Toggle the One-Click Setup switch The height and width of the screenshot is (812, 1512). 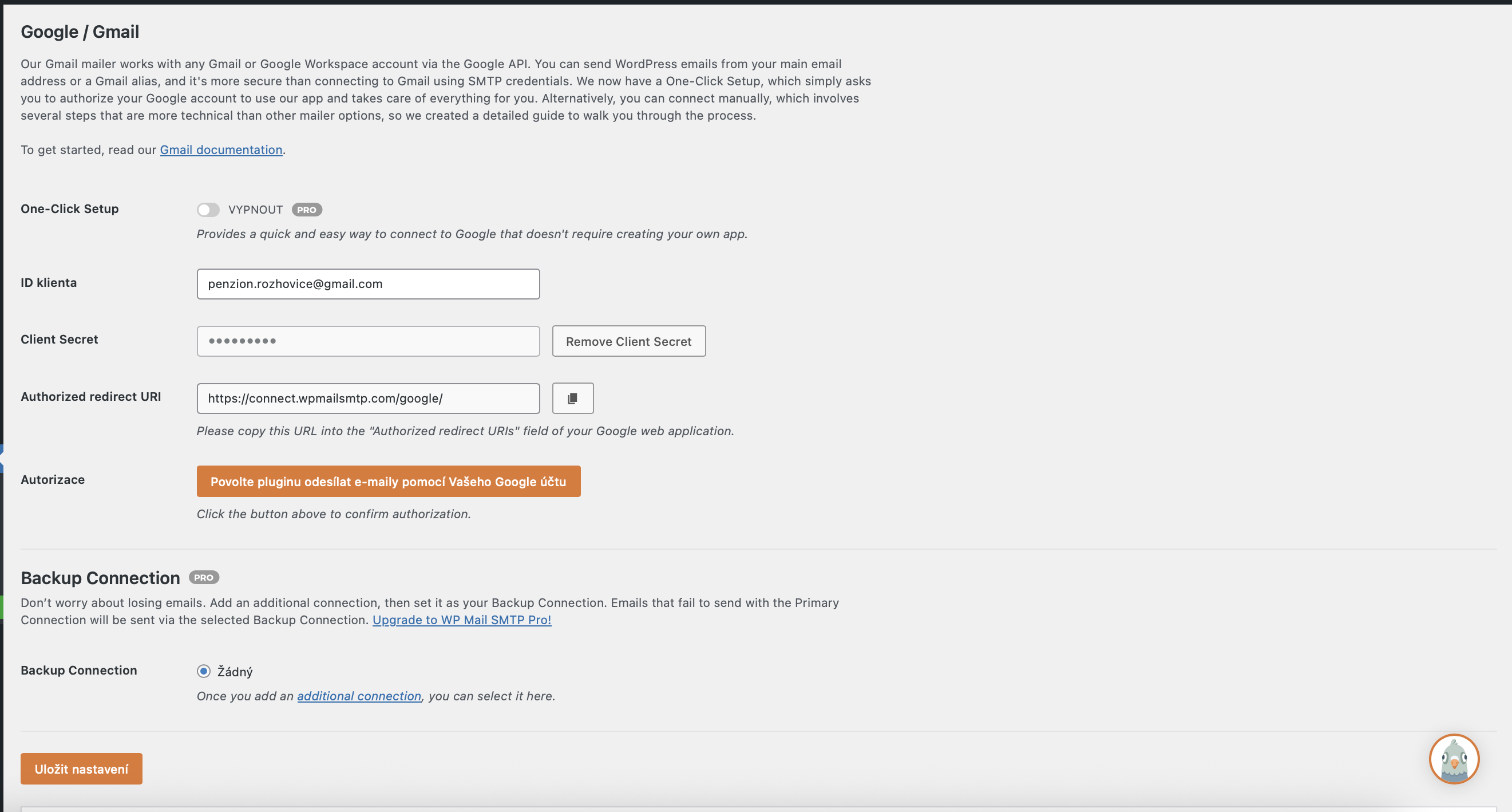pyautogui.click(x=208, y=210)
